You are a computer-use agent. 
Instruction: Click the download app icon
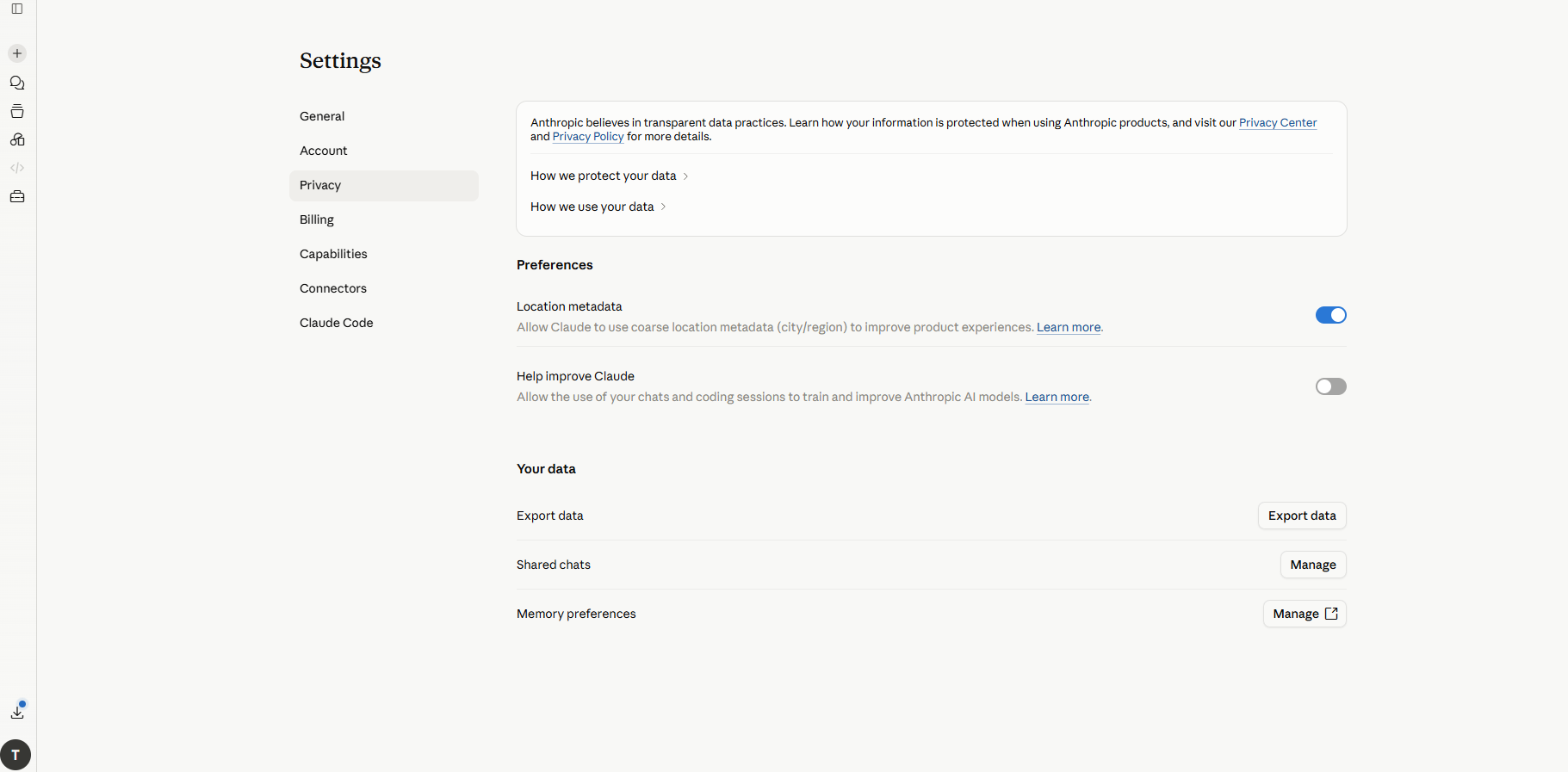point(17,711)
